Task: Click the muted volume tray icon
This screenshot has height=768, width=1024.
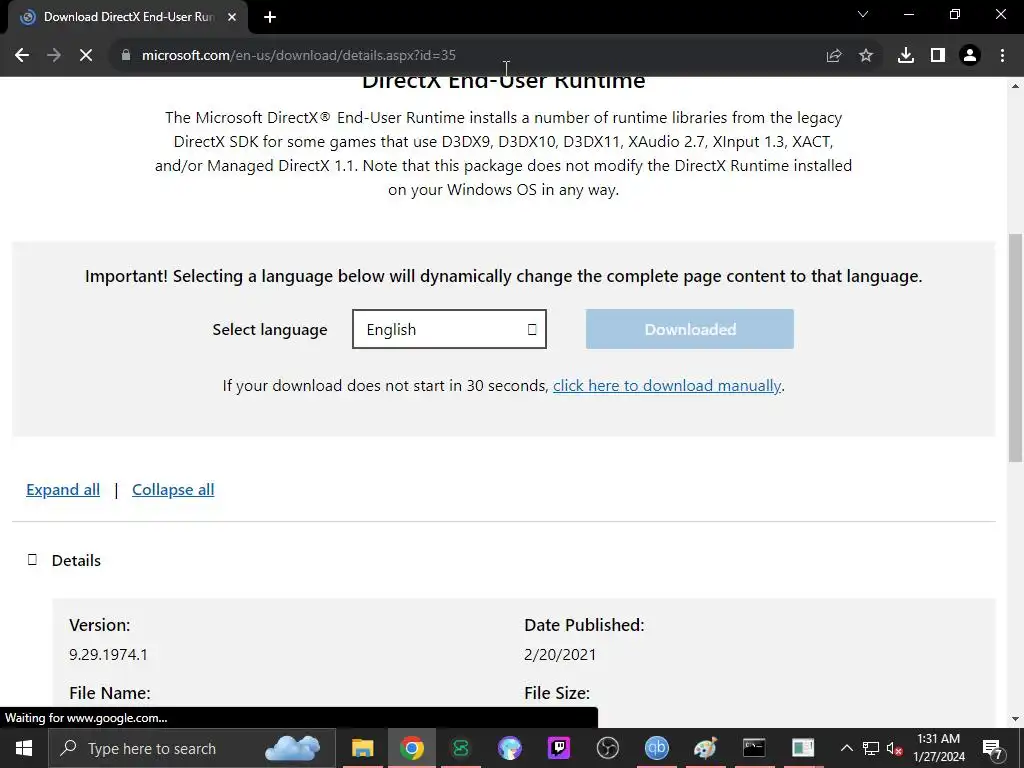Action: pos(895,748)
